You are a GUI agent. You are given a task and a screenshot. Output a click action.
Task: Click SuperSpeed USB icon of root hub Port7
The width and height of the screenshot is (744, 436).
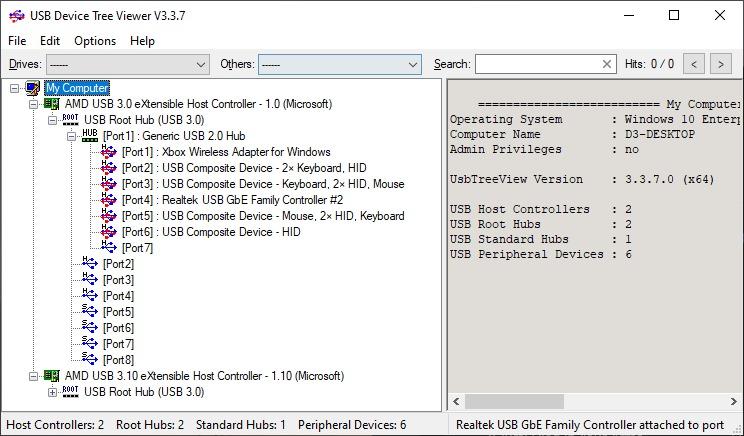(90, 344)
